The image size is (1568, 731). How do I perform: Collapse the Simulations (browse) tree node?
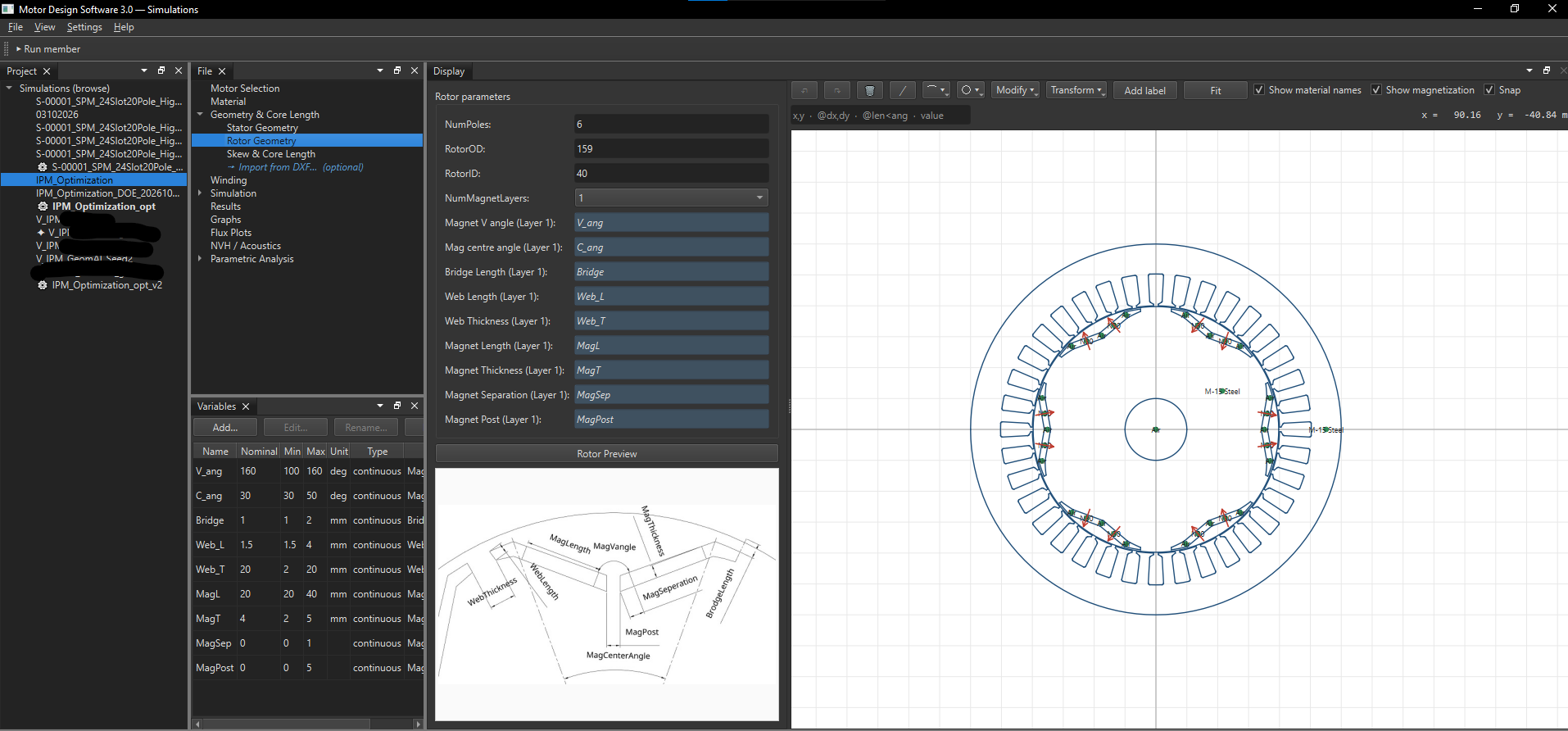click(9, 88)
